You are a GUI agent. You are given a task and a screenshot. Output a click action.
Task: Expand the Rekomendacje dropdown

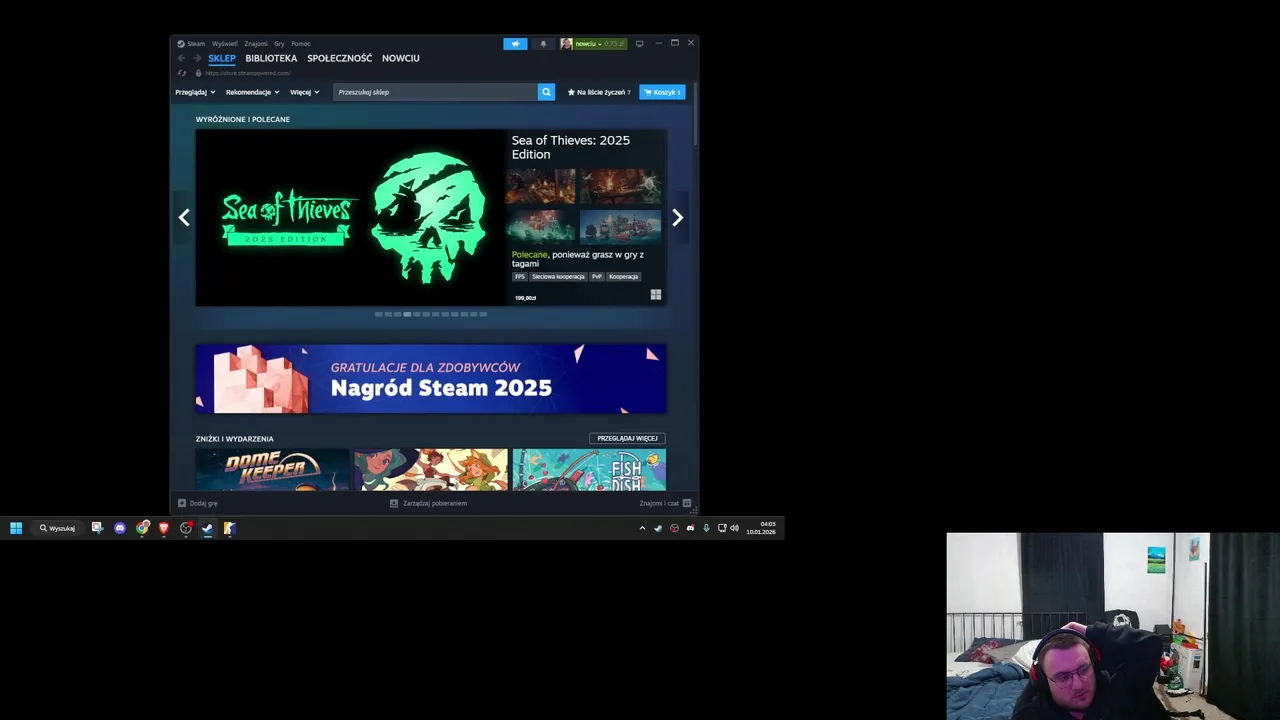(x=252, y=92)
